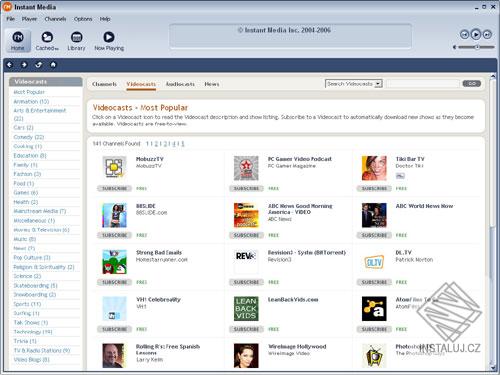Select the TV & Radio Stations category
The width and height of the screenshot is (500, 375).
42,350
